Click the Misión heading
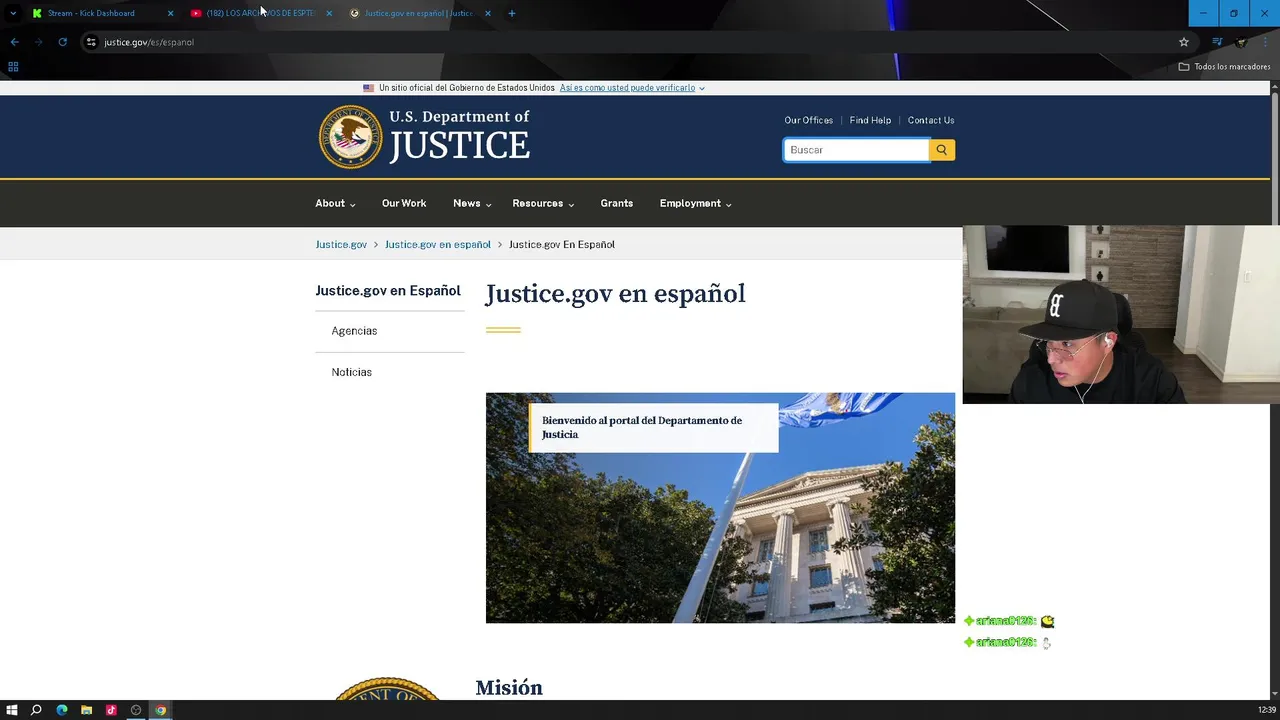This screenshot has height=720, width=1280. point(509,688)
